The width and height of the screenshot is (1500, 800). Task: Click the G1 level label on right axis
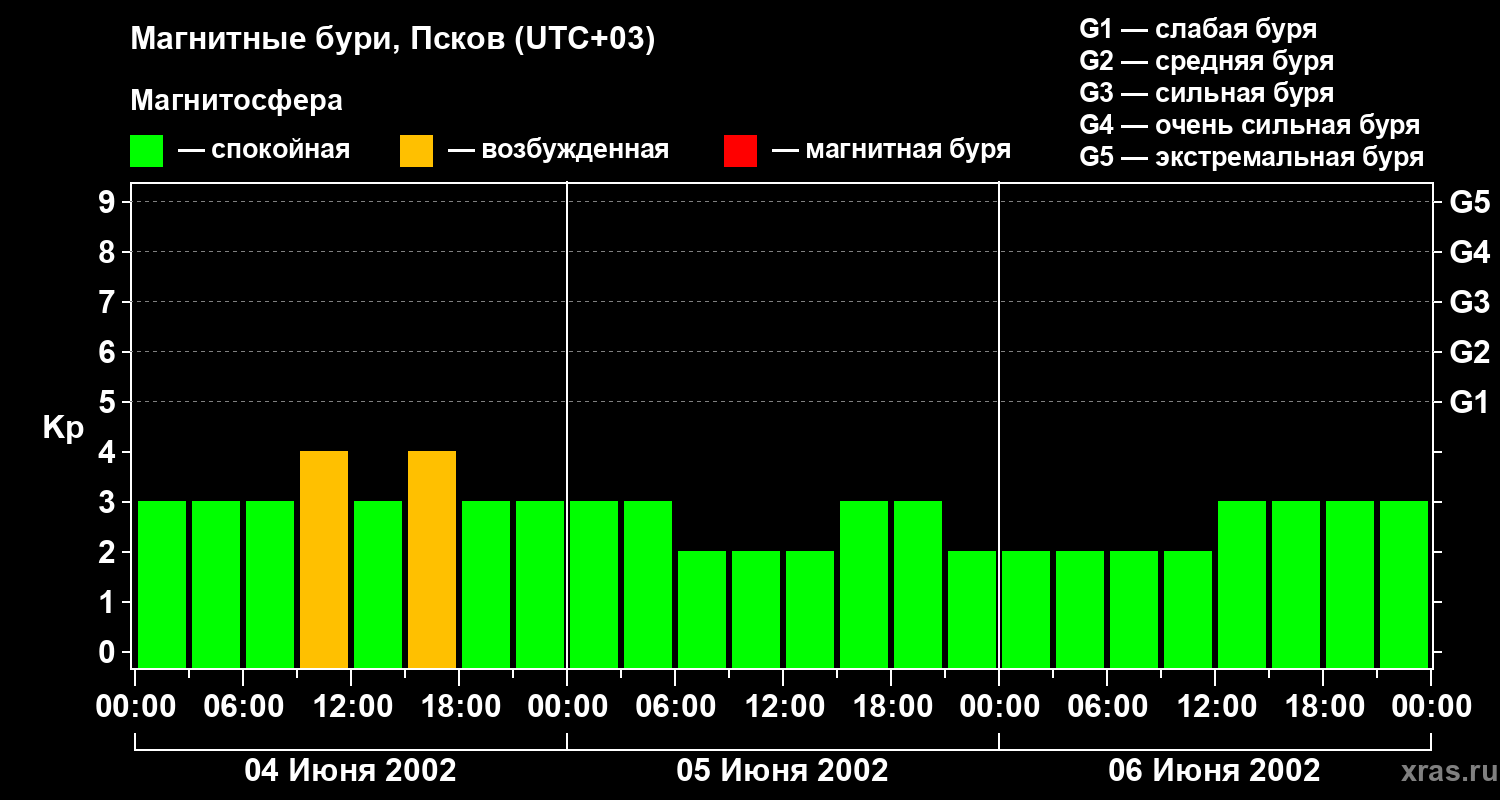click(x=1469, y=403)
